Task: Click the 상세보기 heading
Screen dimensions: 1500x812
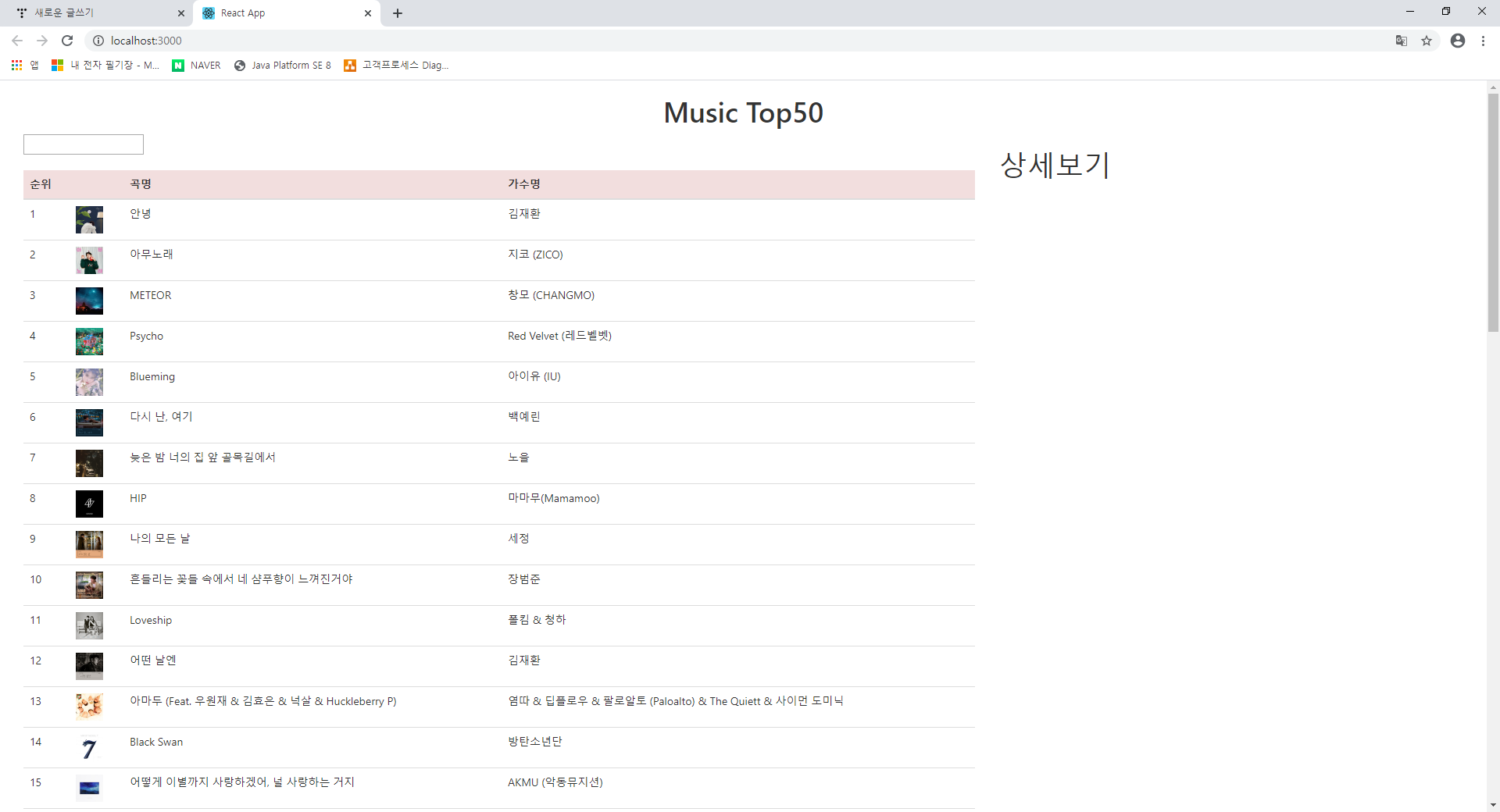Action: (1055, 165)
